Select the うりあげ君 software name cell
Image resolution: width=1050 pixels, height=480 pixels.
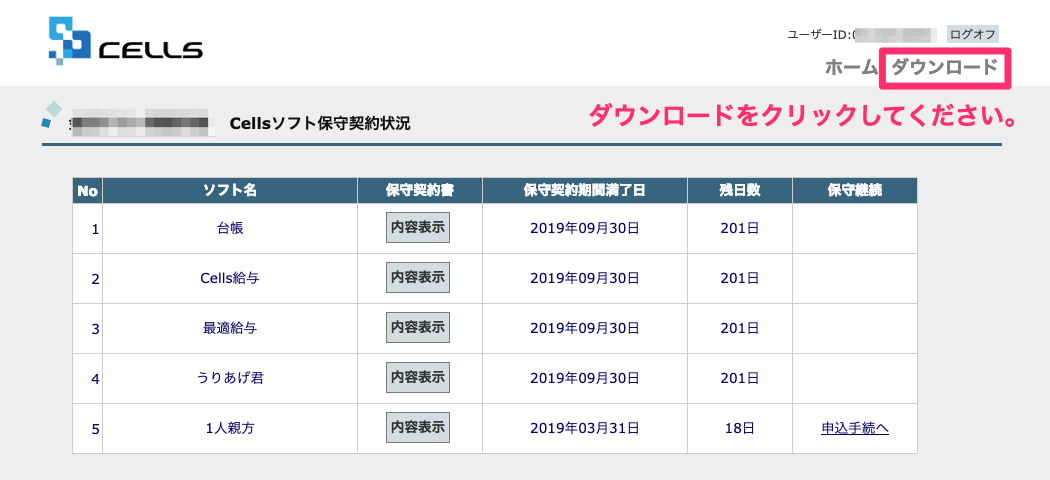230,378
